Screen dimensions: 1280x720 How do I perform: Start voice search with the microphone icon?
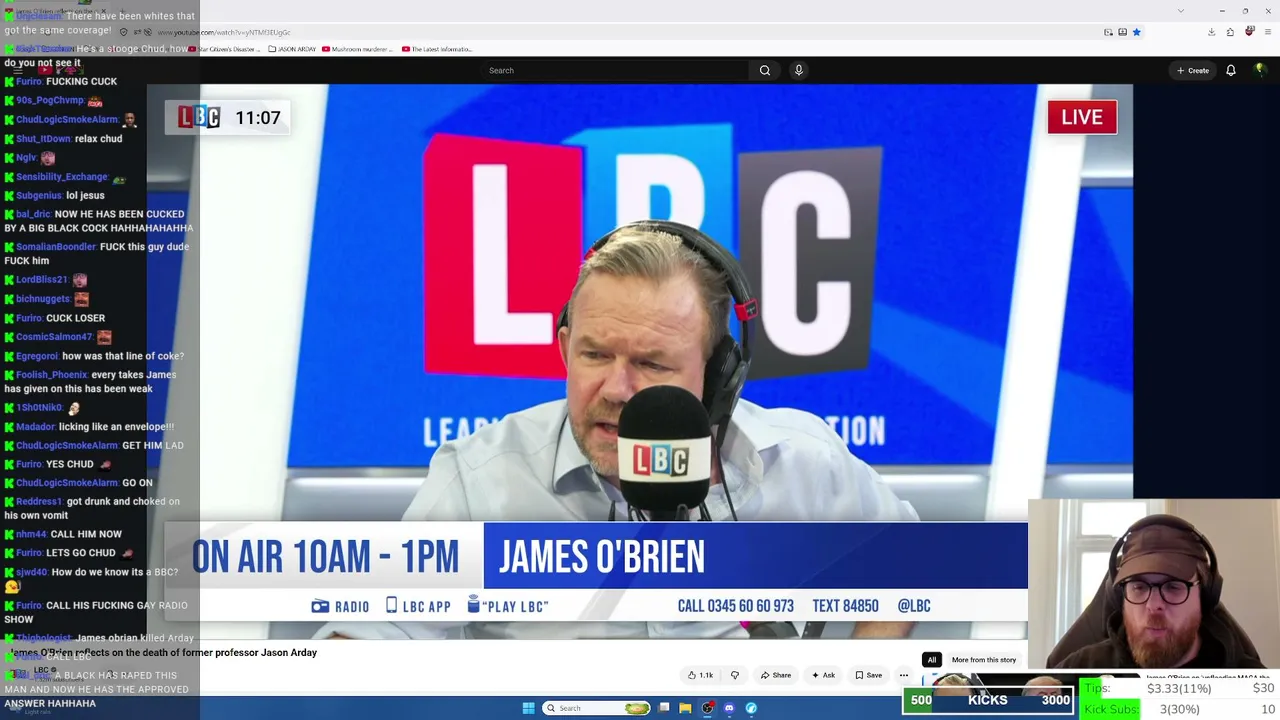[x=798, y=70]
